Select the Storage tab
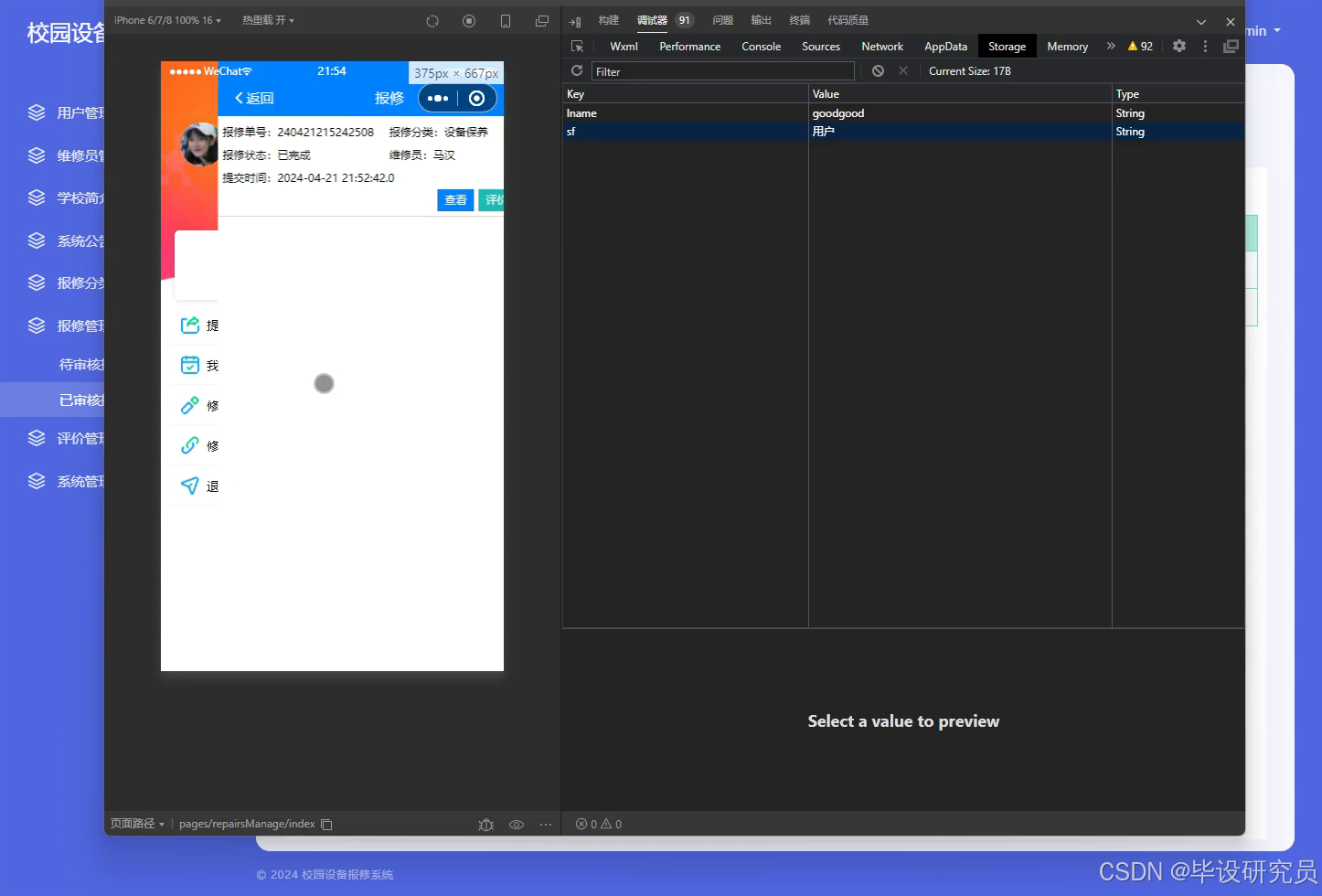 pos(1007,47)
